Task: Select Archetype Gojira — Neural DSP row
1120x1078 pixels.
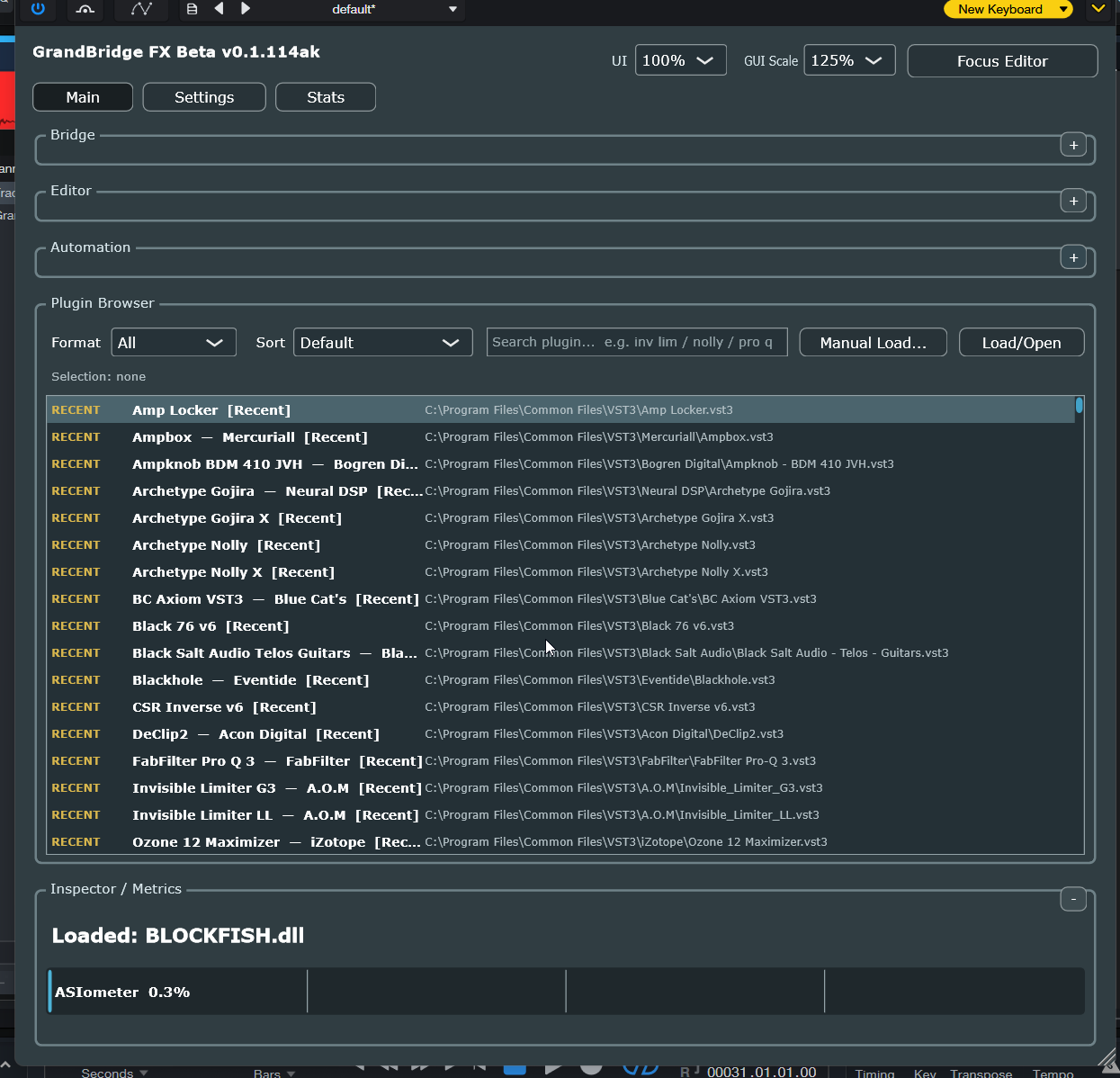Action: click(560, 490)
